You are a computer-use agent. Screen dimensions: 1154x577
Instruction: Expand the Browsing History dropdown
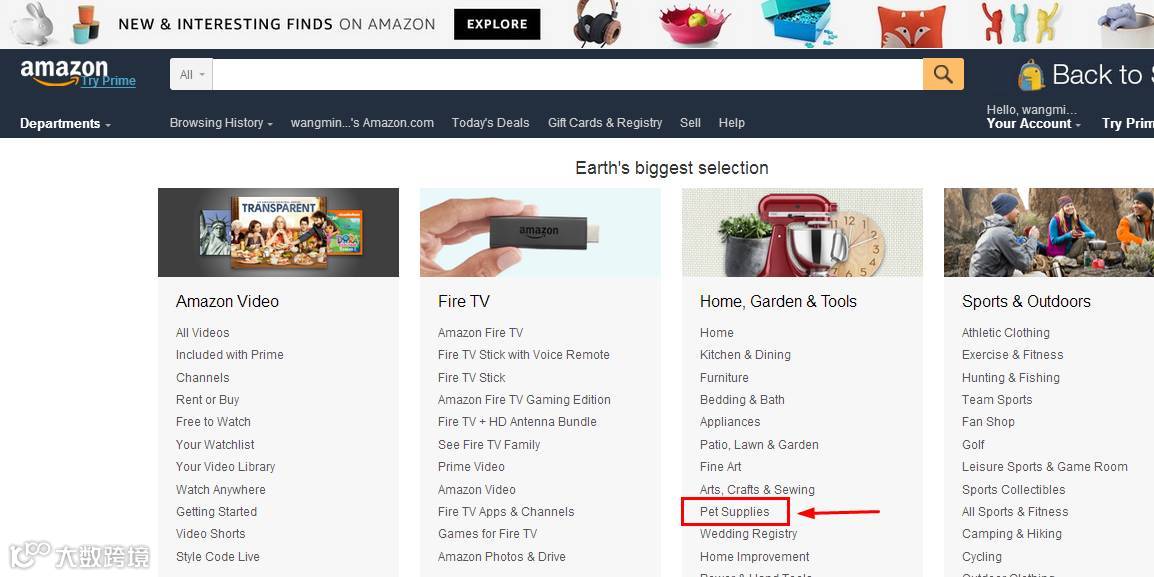[x=221, y=123]
